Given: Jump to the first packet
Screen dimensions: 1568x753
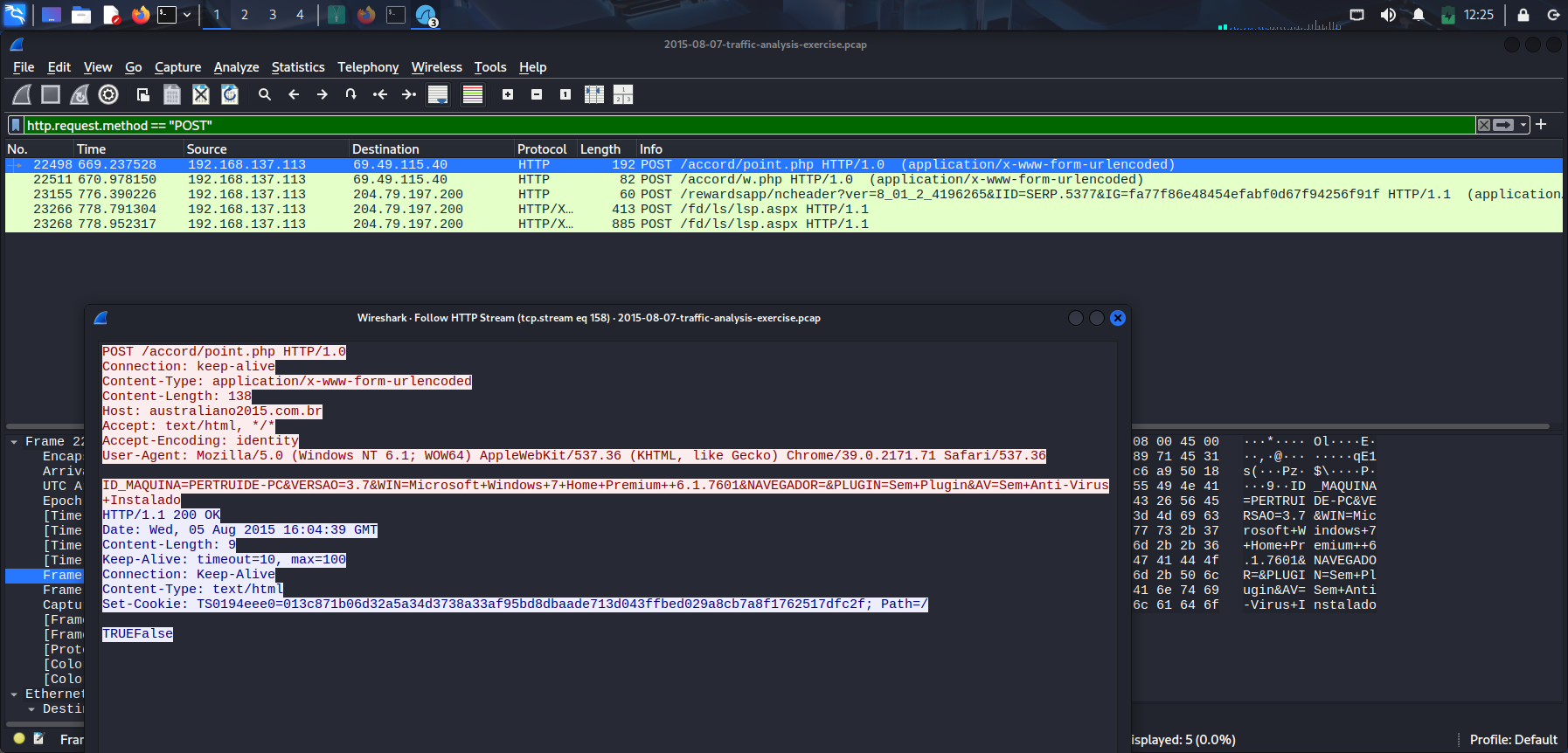Looking at the screenshot, I should tap(380, 94).
